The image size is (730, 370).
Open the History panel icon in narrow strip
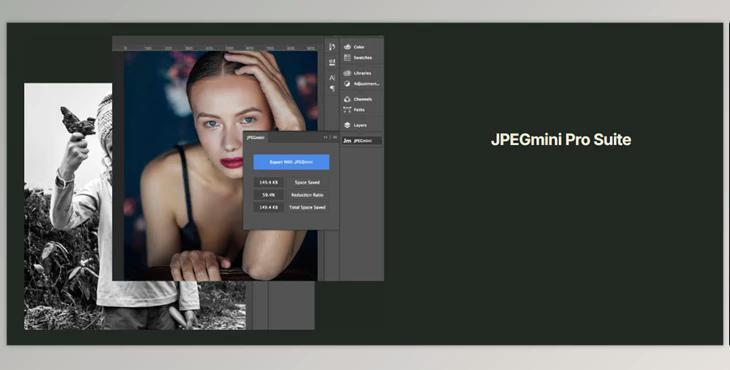point(332,47)
